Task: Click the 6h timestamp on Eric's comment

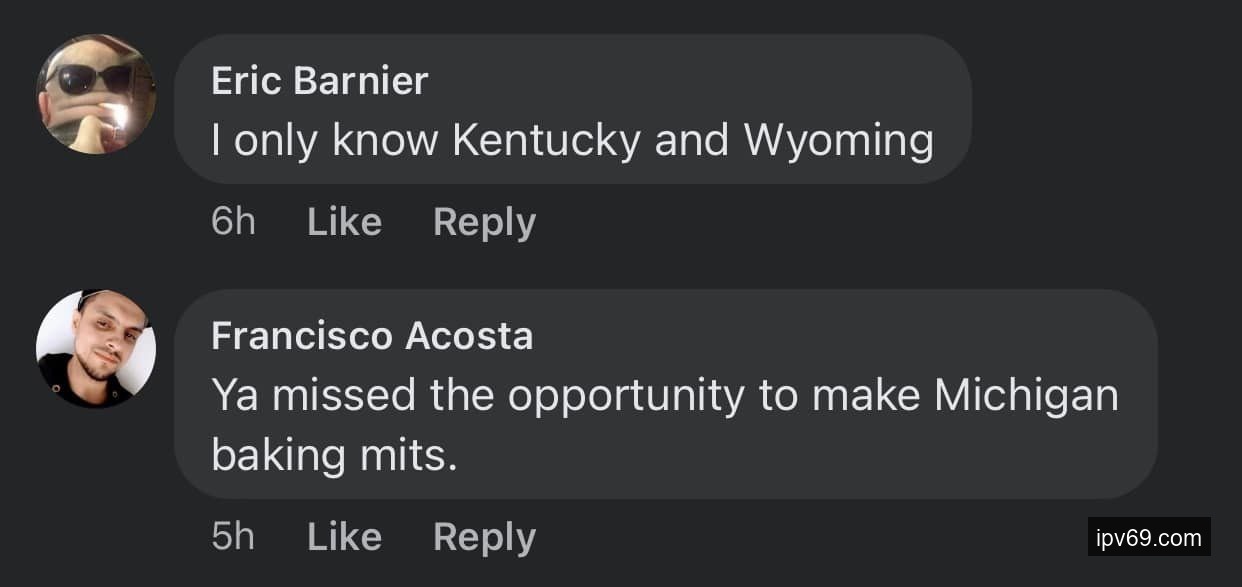Action: (x=233, y=222)
